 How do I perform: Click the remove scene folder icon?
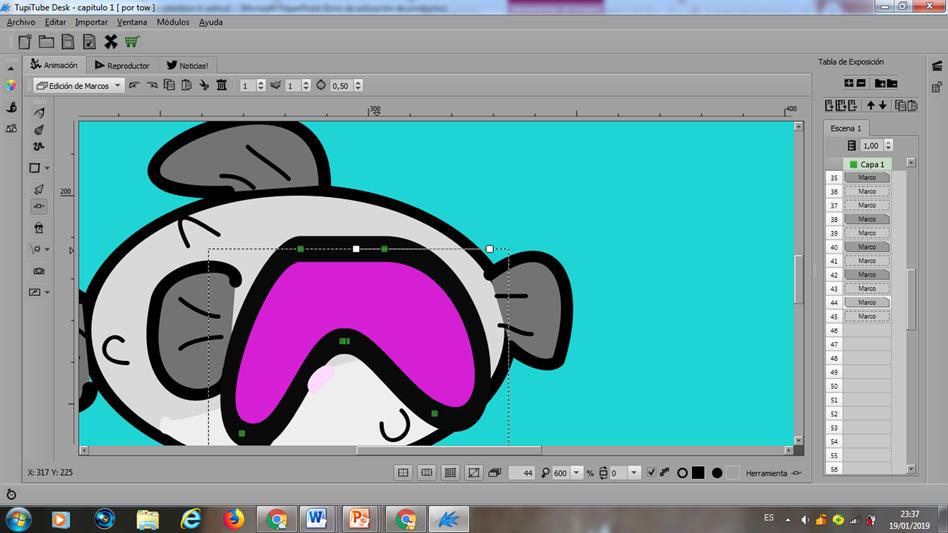[x=892, y=83]
